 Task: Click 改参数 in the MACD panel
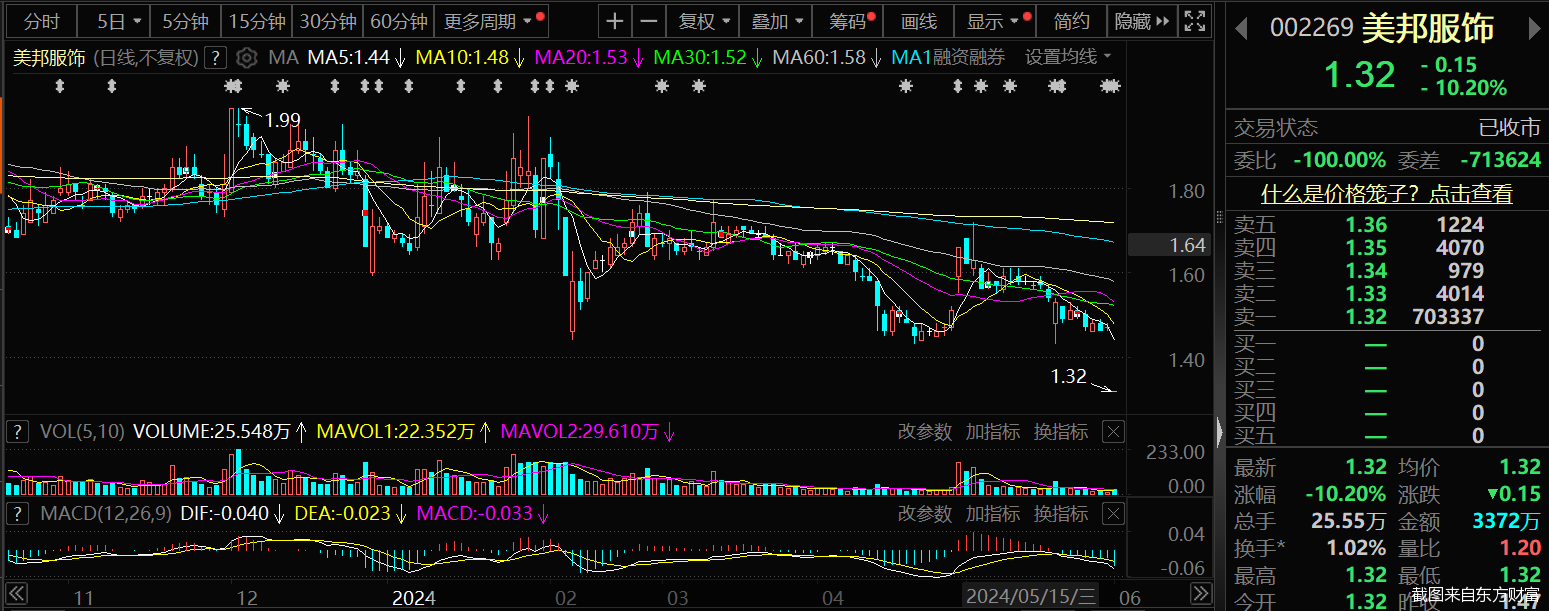click(x=924, y=513)
